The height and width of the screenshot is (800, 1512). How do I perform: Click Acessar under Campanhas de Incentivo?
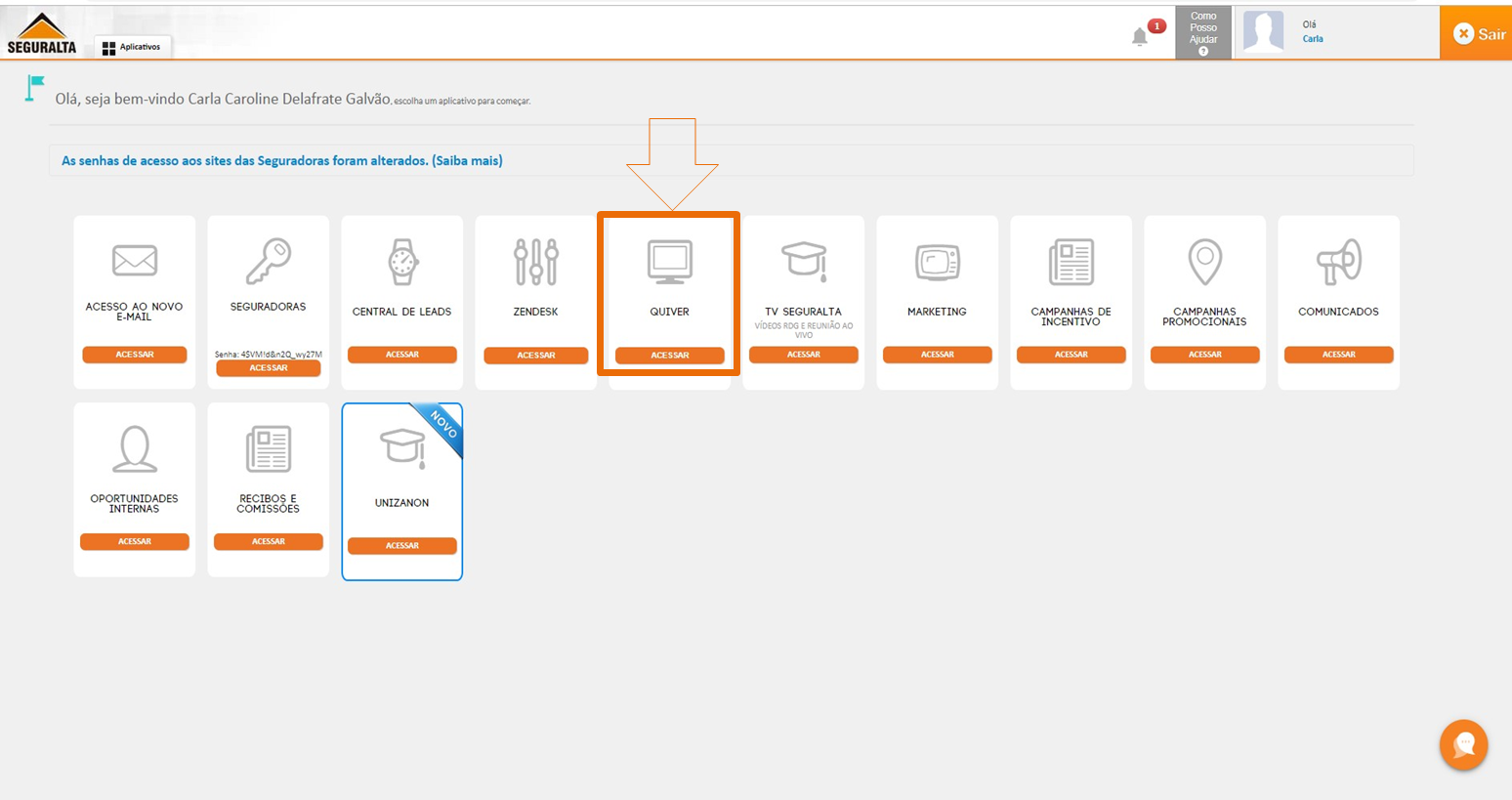pyautogui.click(x=1071, y=355)
